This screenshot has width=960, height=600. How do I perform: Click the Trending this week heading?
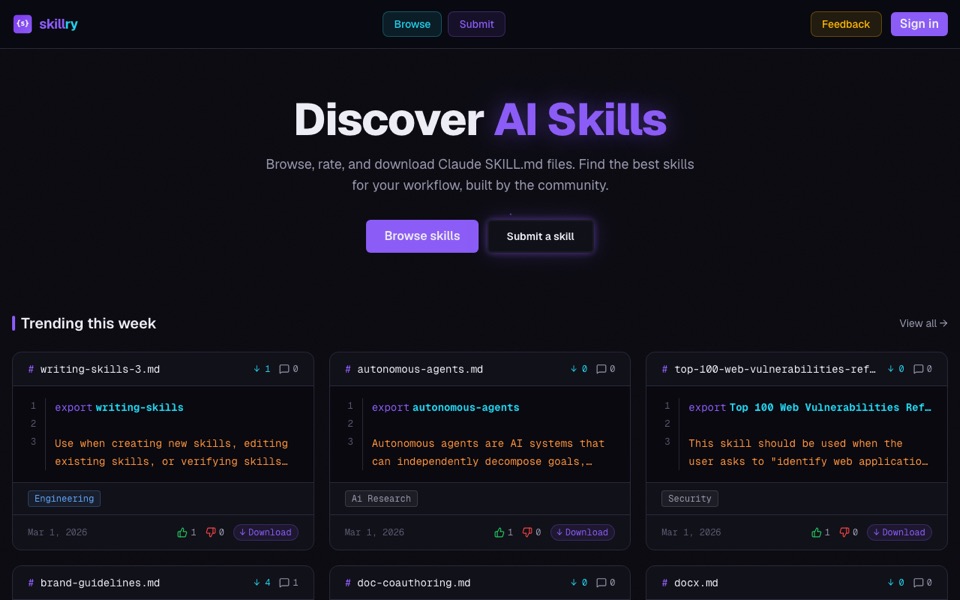point(88,323)
